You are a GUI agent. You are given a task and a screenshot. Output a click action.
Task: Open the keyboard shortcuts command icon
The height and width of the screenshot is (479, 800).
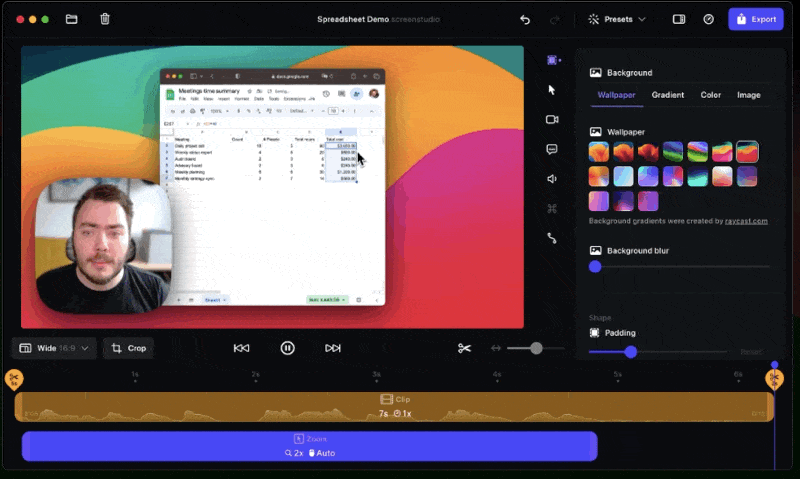[x=552, y=209]
